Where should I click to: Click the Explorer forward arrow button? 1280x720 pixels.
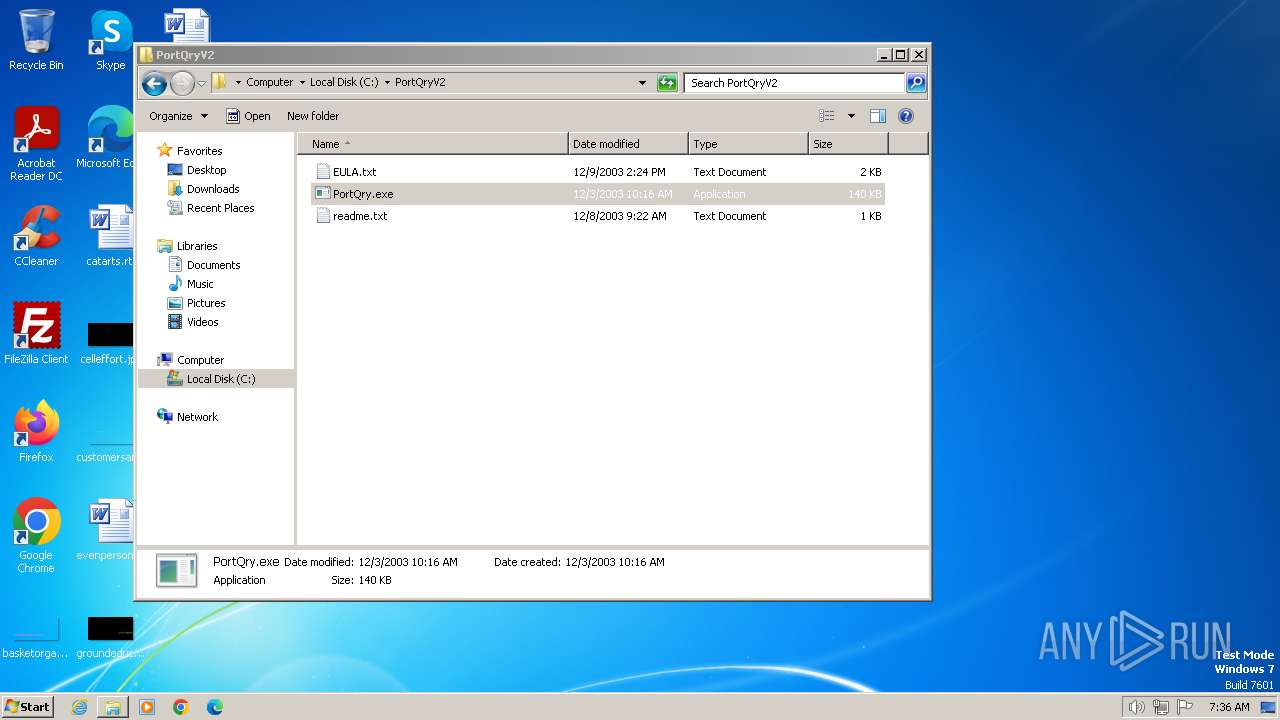click(182, 83)
